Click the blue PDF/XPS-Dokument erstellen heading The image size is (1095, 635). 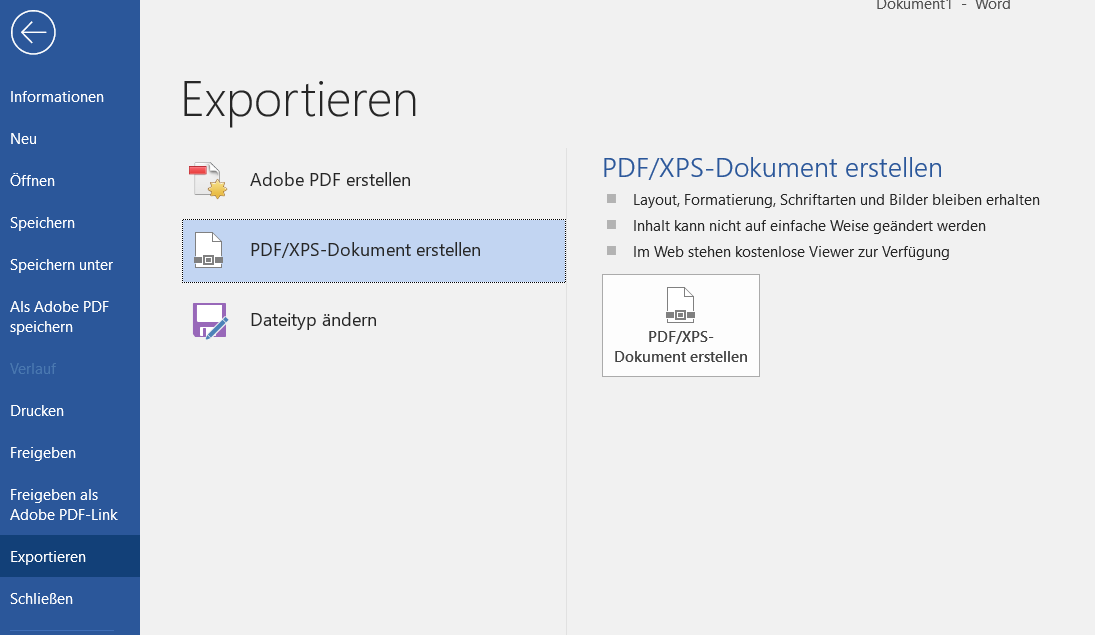click(x=772, y=168)
